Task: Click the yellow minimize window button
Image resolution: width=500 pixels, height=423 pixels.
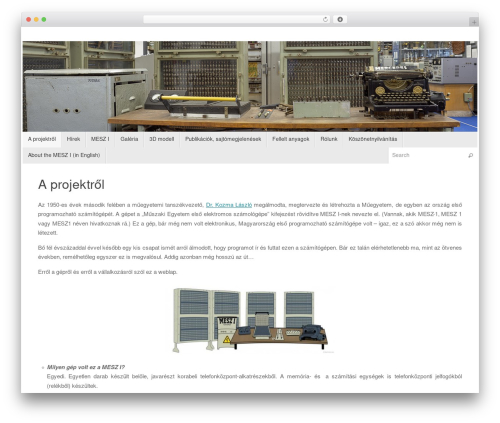Action: coord(36,20)
